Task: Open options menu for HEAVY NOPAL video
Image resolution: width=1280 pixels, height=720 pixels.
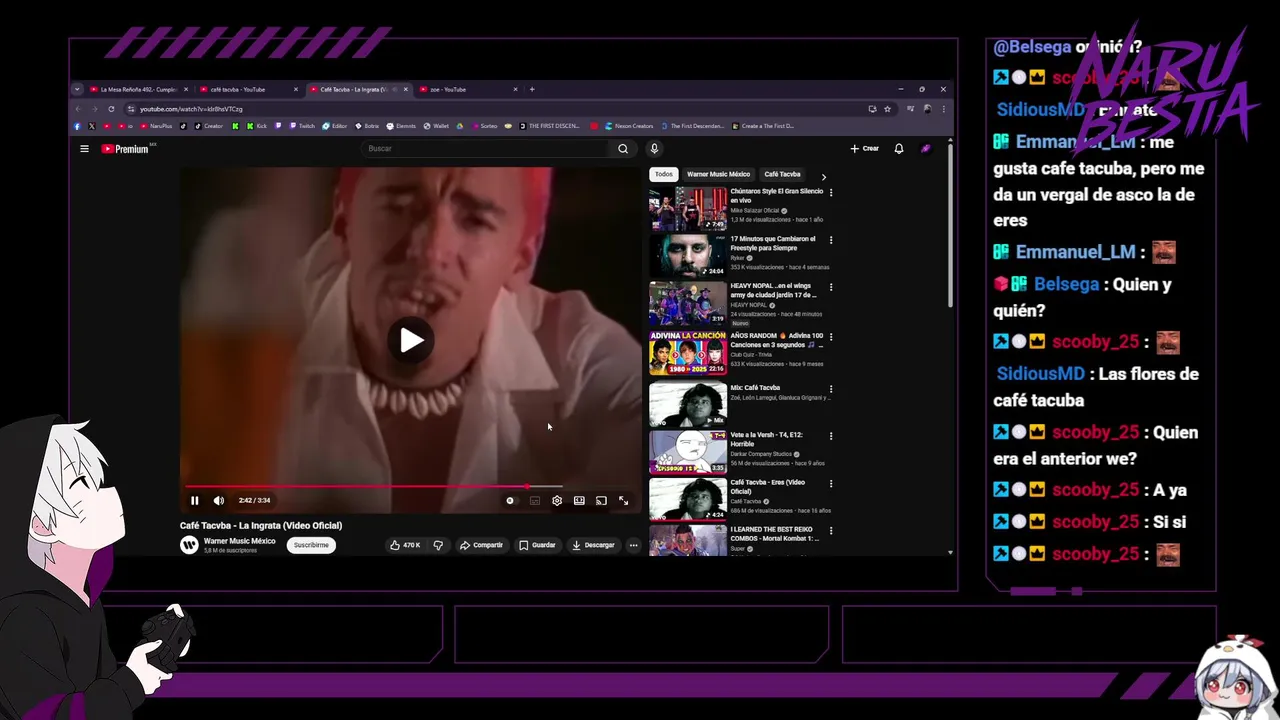Action: (x=831, y=287)
